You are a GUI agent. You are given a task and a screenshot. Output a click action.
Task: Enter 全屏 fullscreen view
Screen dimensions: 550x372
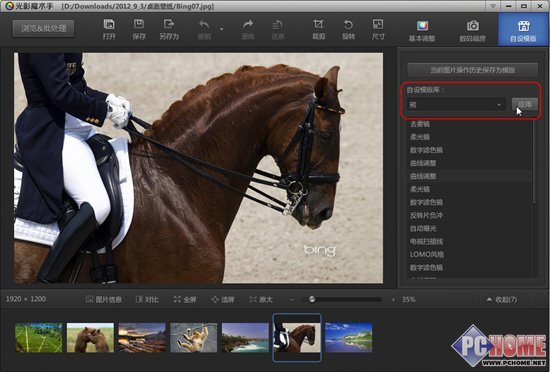tap(185, 299)
